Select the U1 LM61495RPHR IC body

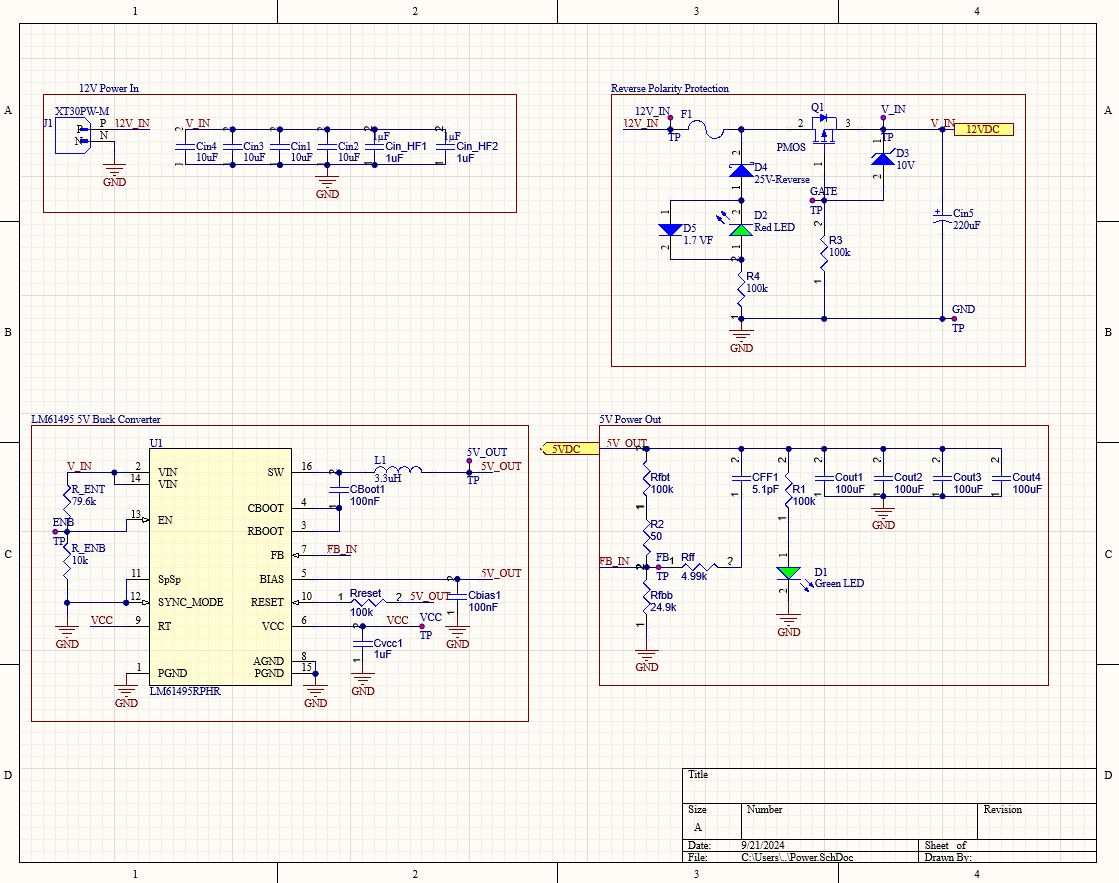point(220,567)
